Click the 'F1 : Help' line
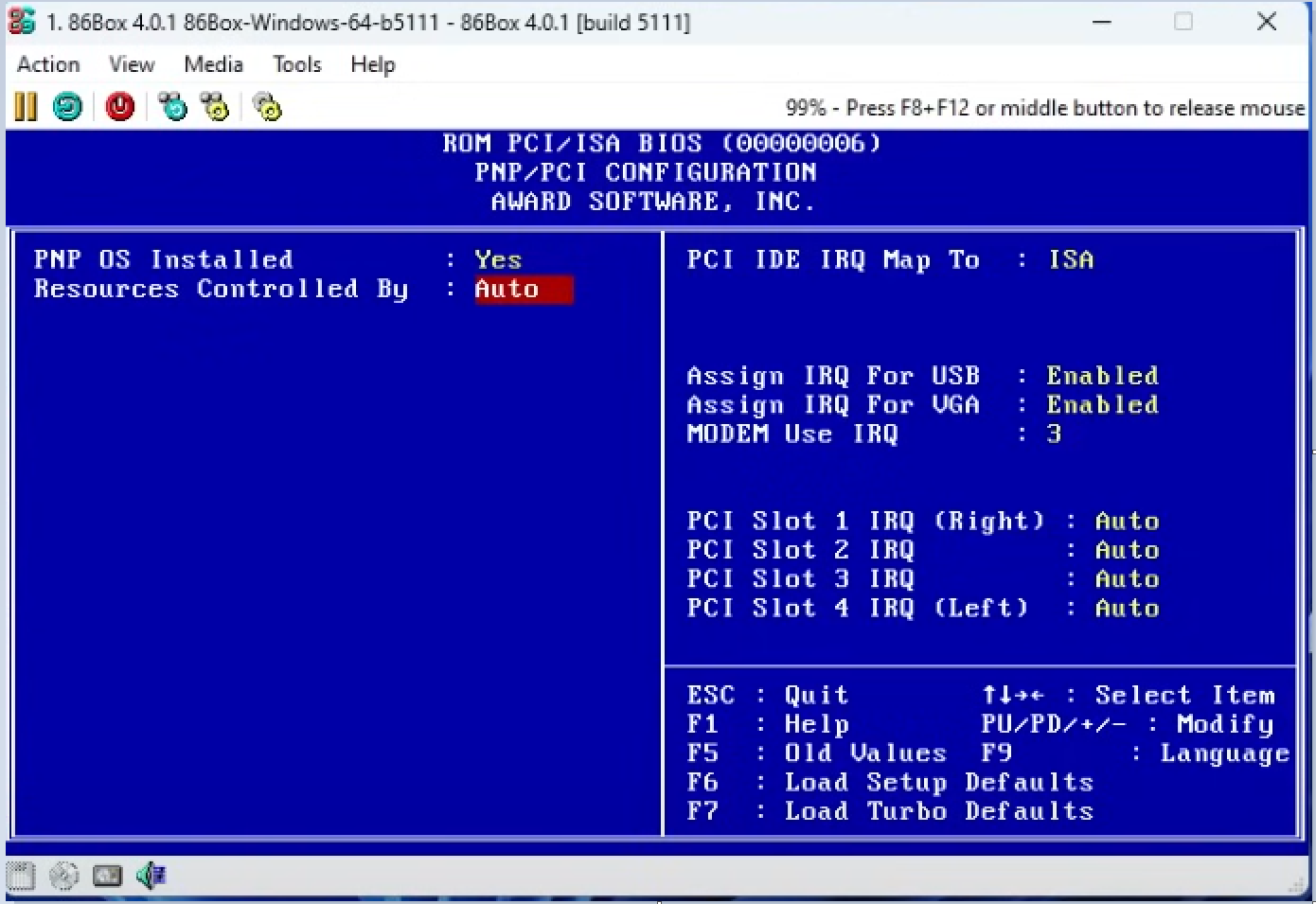The height and width of the screenshot is (904, 1316). (x=768, y=724)
